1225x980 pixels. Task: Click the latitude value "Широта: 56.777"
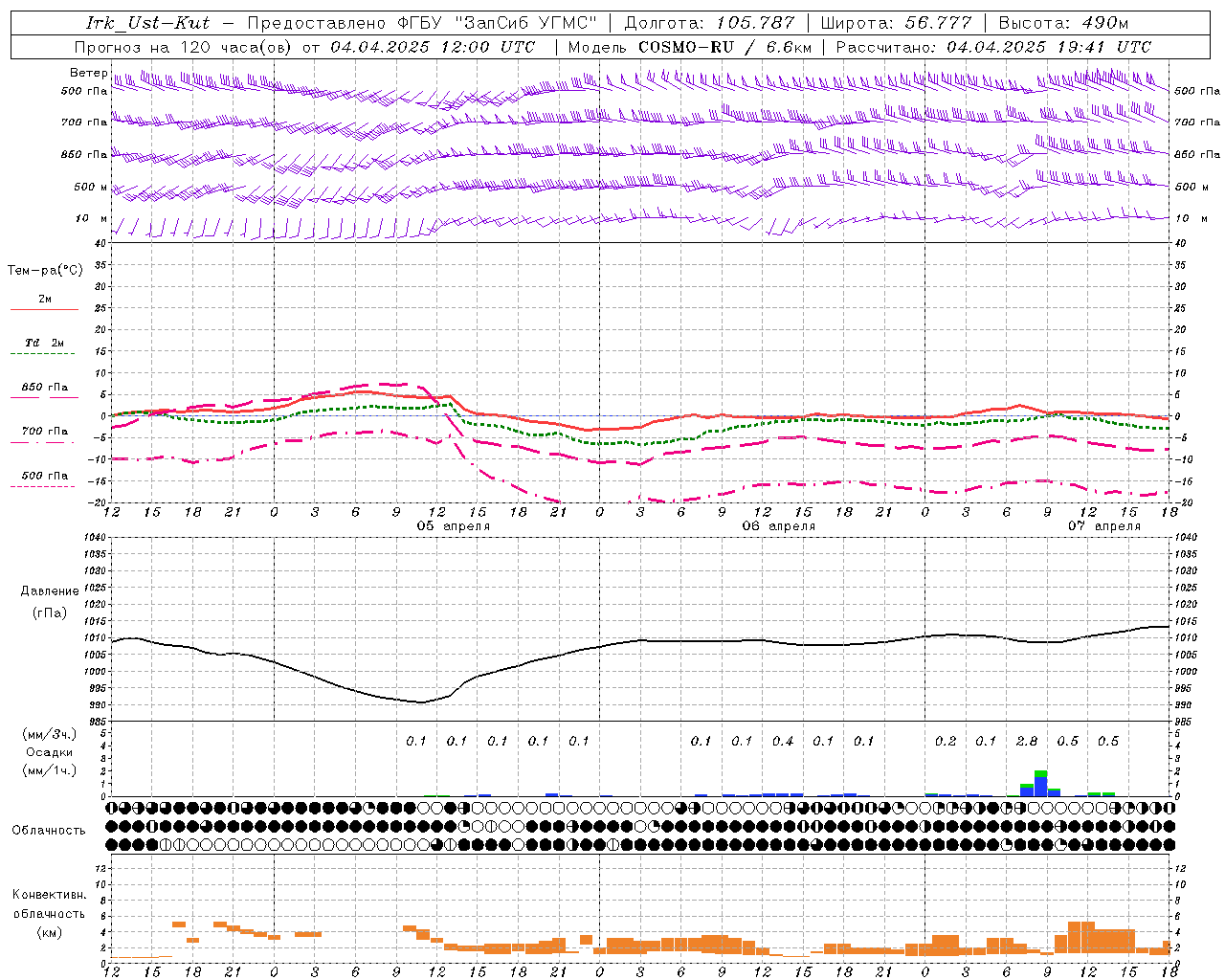[897, 23]
